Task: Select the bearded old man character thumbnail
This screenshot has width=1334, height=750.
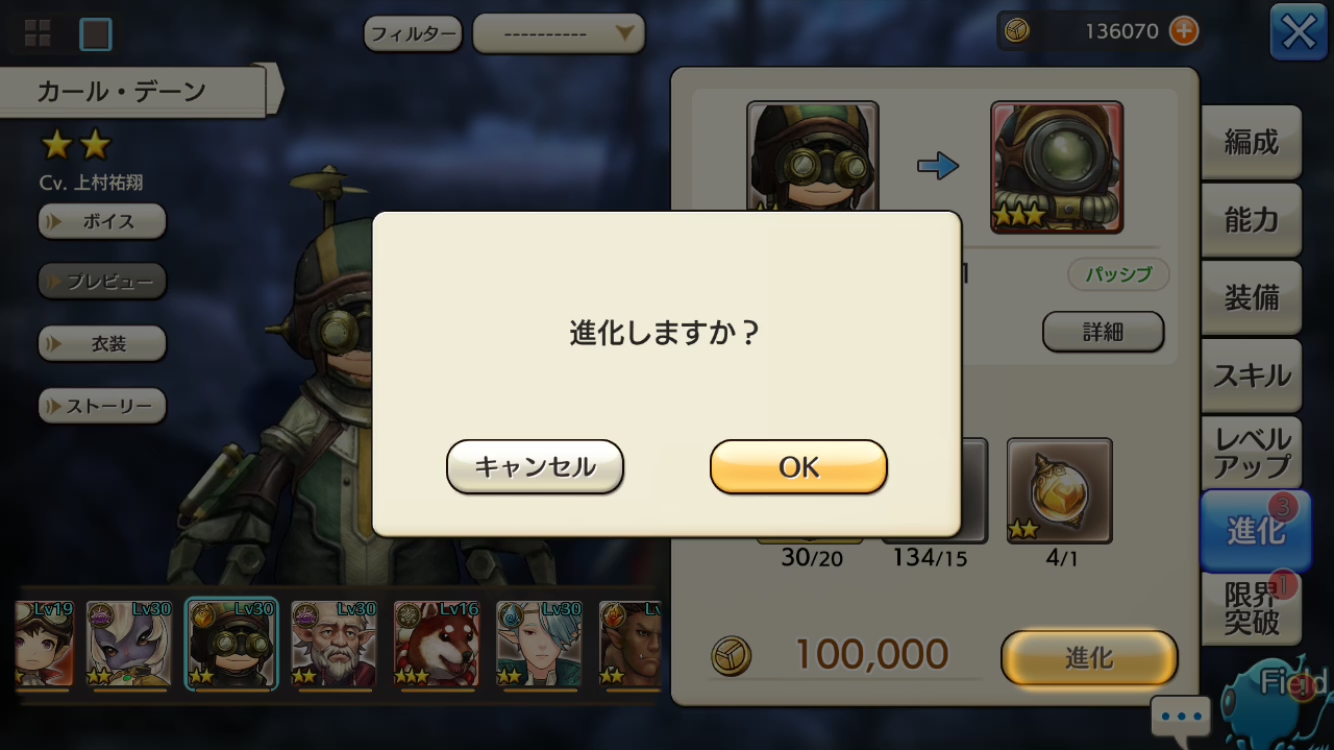Action: coord(334,643)
